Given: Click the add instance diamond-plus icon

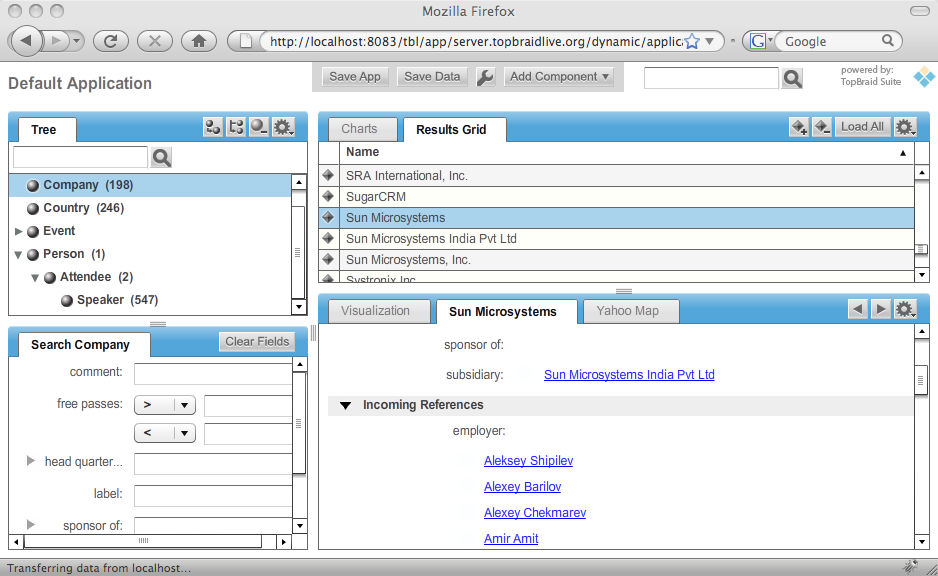Looking at the screenshot, I should click(x=799, y=127).
